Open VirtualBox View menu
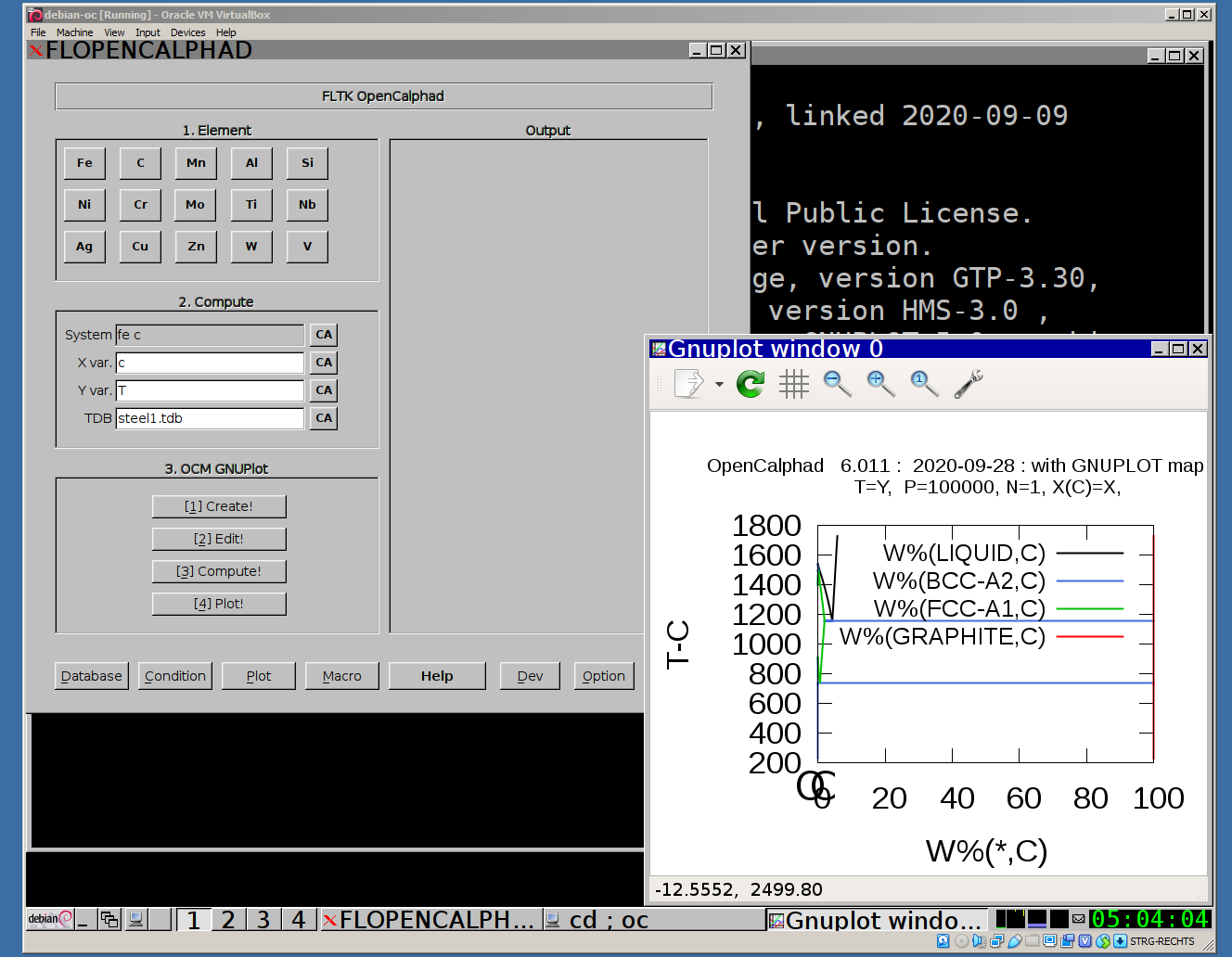Viewport: 1232px width, 957px height. (114, 32)
